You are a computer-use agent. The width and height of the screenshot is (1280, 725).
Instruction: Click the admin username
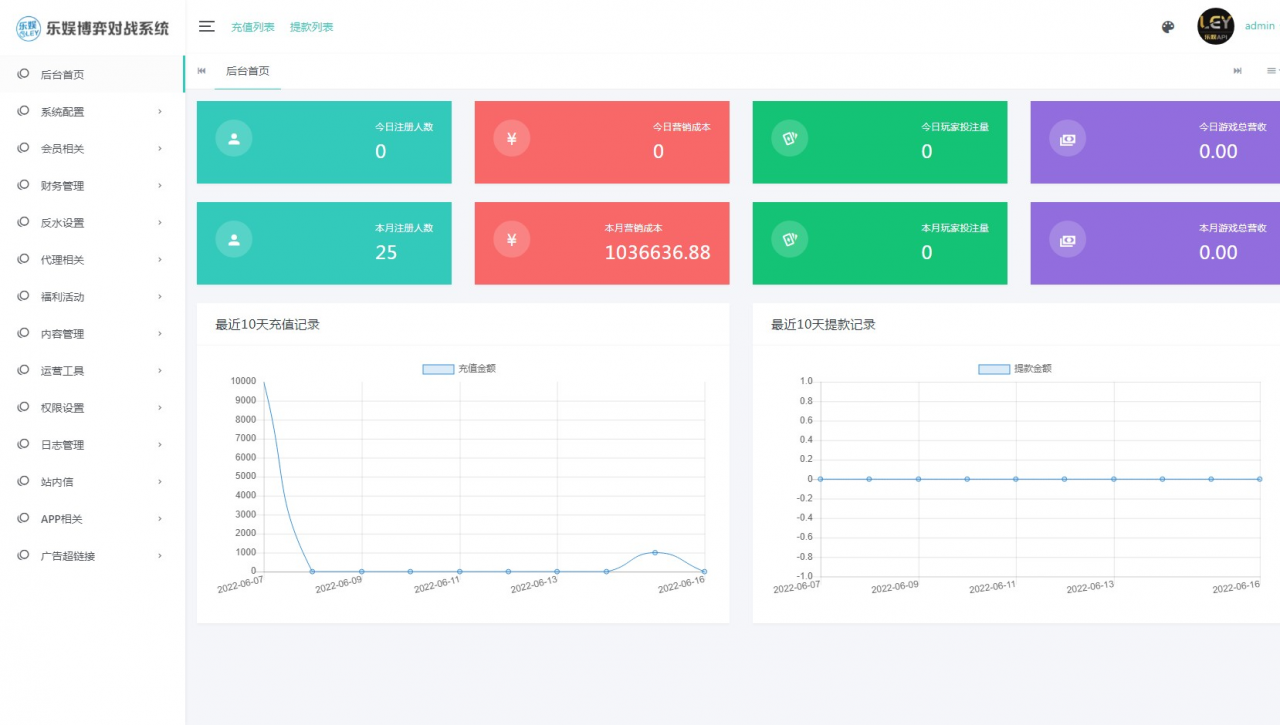(x=1259, y=26)
